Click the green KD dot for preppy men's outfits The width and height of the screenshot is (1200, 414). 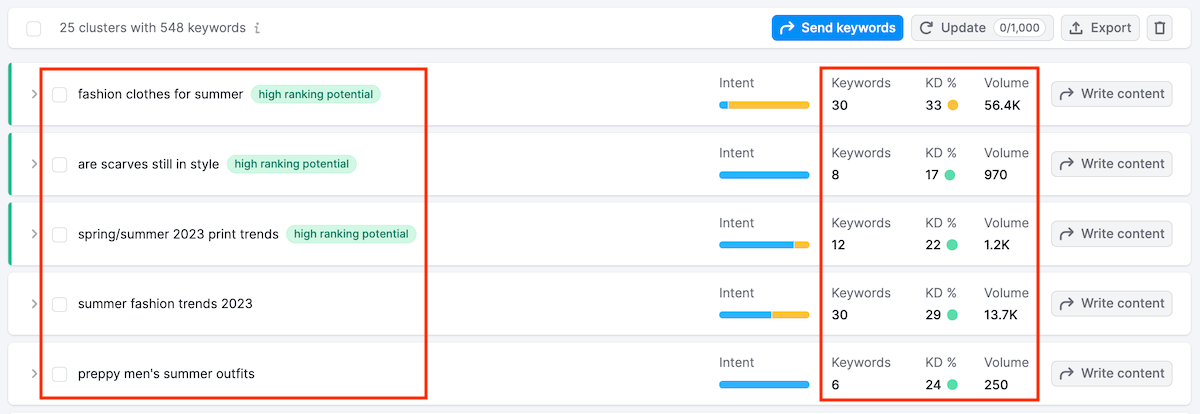pos(952,385)
